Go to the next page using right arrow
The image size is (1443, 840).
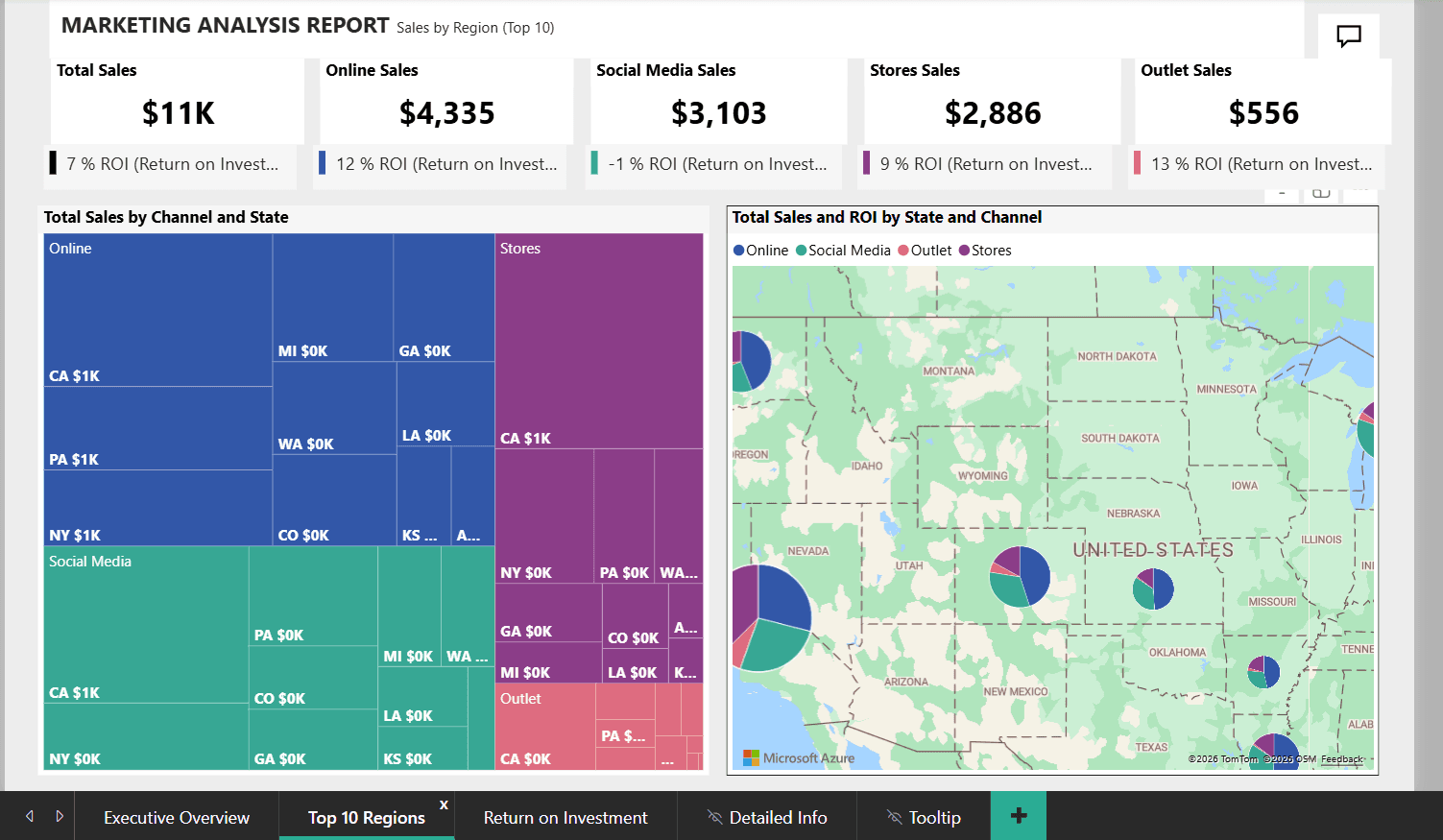pyautogui.click(x=60, y=816)
